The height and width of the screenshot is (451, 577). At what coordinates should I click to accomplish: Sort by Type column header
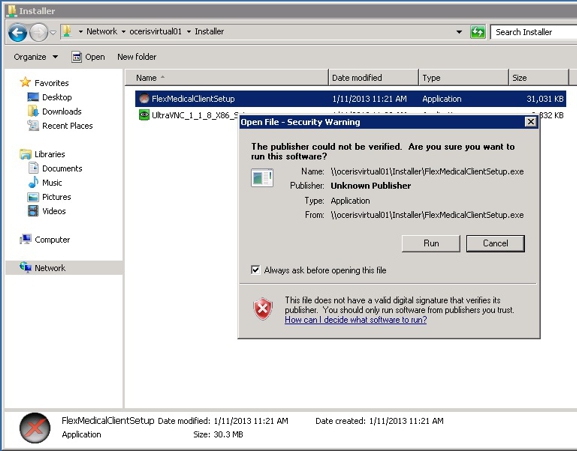click(463, 78)
